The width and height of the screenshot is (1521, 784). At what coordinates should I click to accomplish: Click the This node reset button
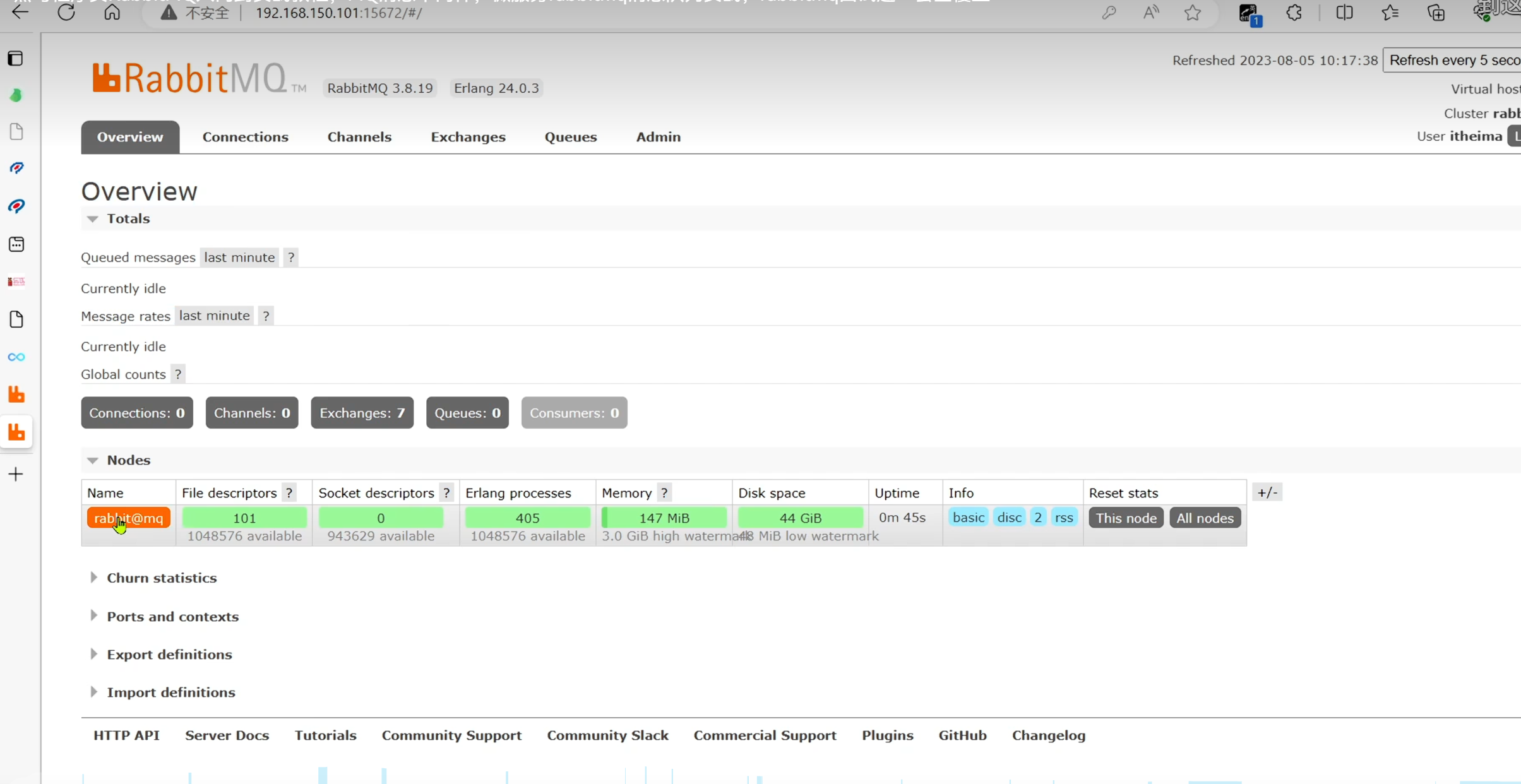1125,518
